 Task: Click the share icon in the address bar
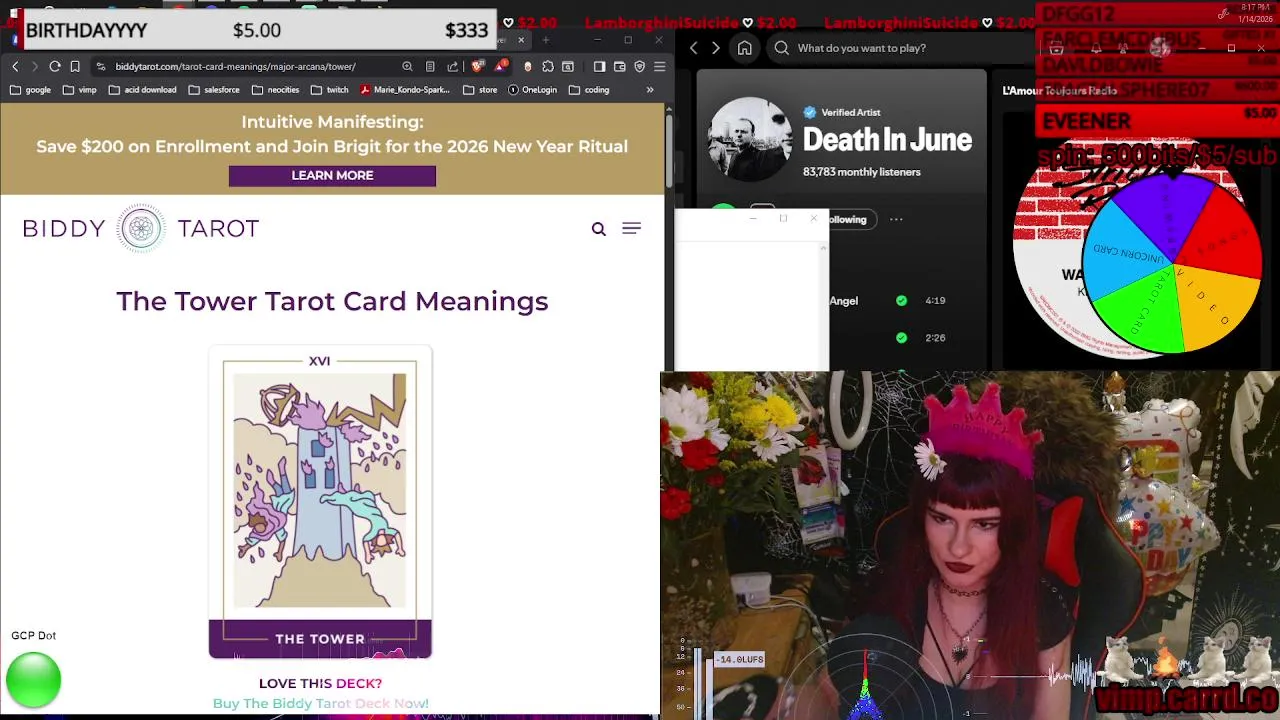[x=452, y=66]
